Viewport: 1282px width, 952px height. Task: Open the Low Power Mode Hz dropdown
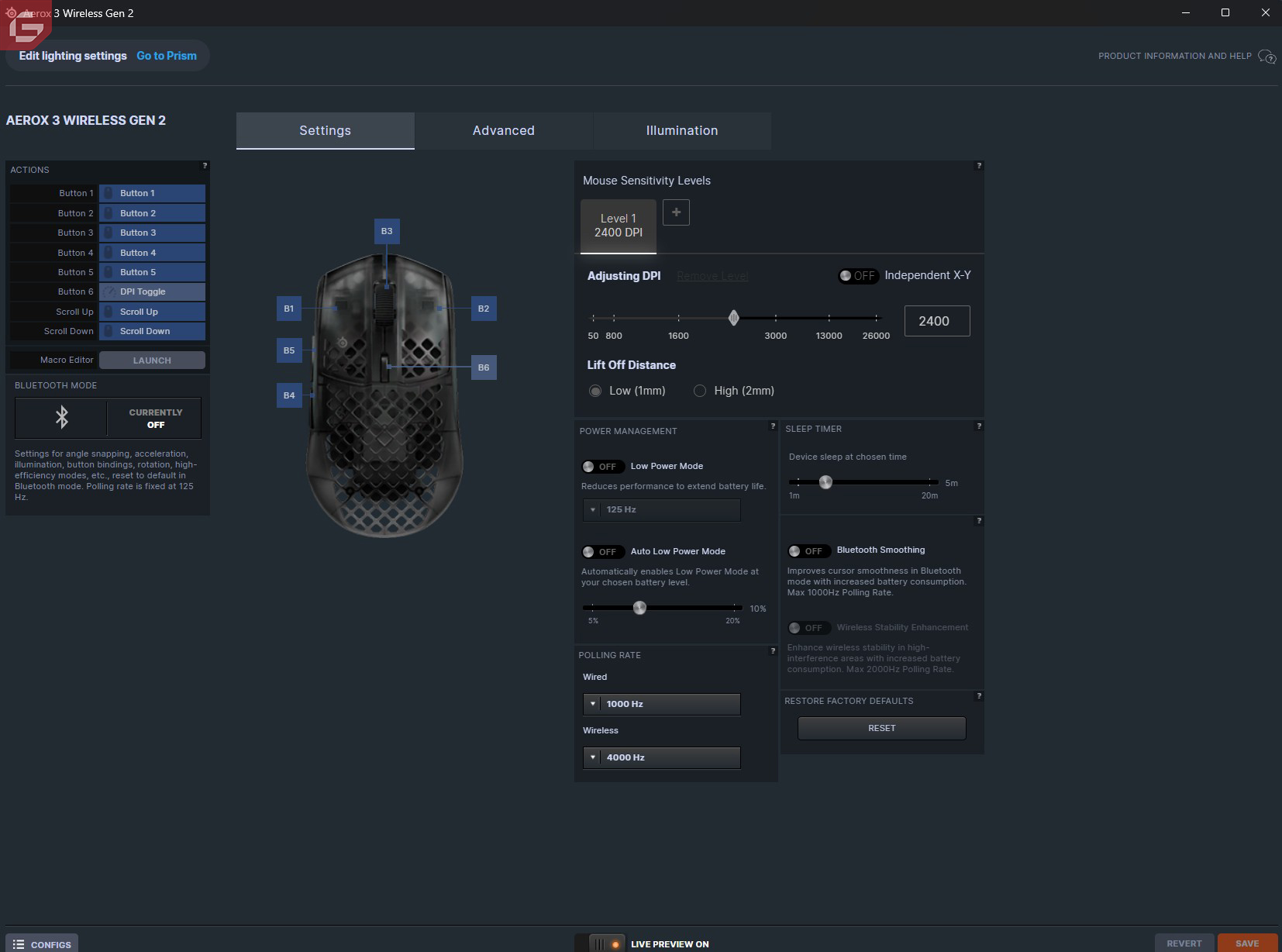[x=663, y=510]
